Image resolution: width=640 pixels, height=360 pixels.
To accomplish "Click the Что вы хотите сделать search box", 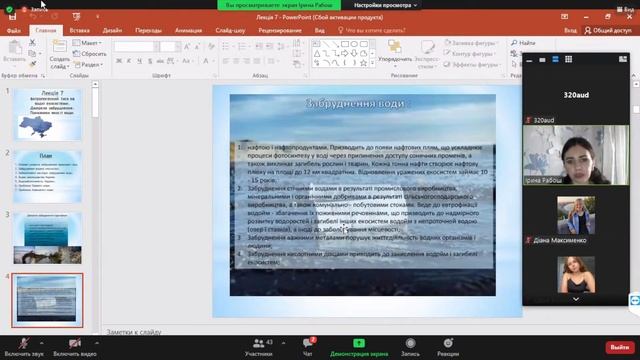I will 371,31.
